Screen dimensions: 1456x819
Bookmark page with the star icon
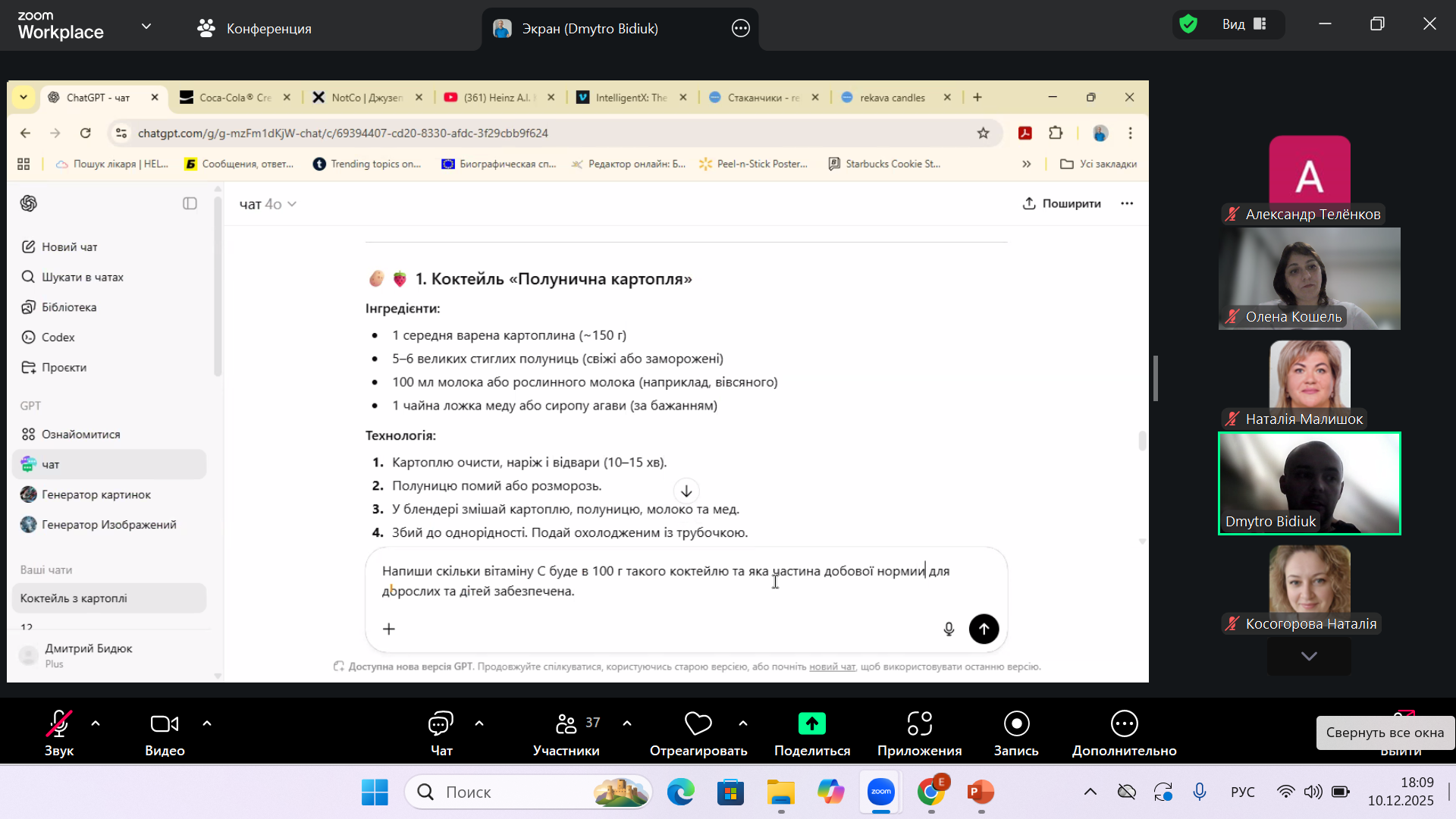coord(984,133)
